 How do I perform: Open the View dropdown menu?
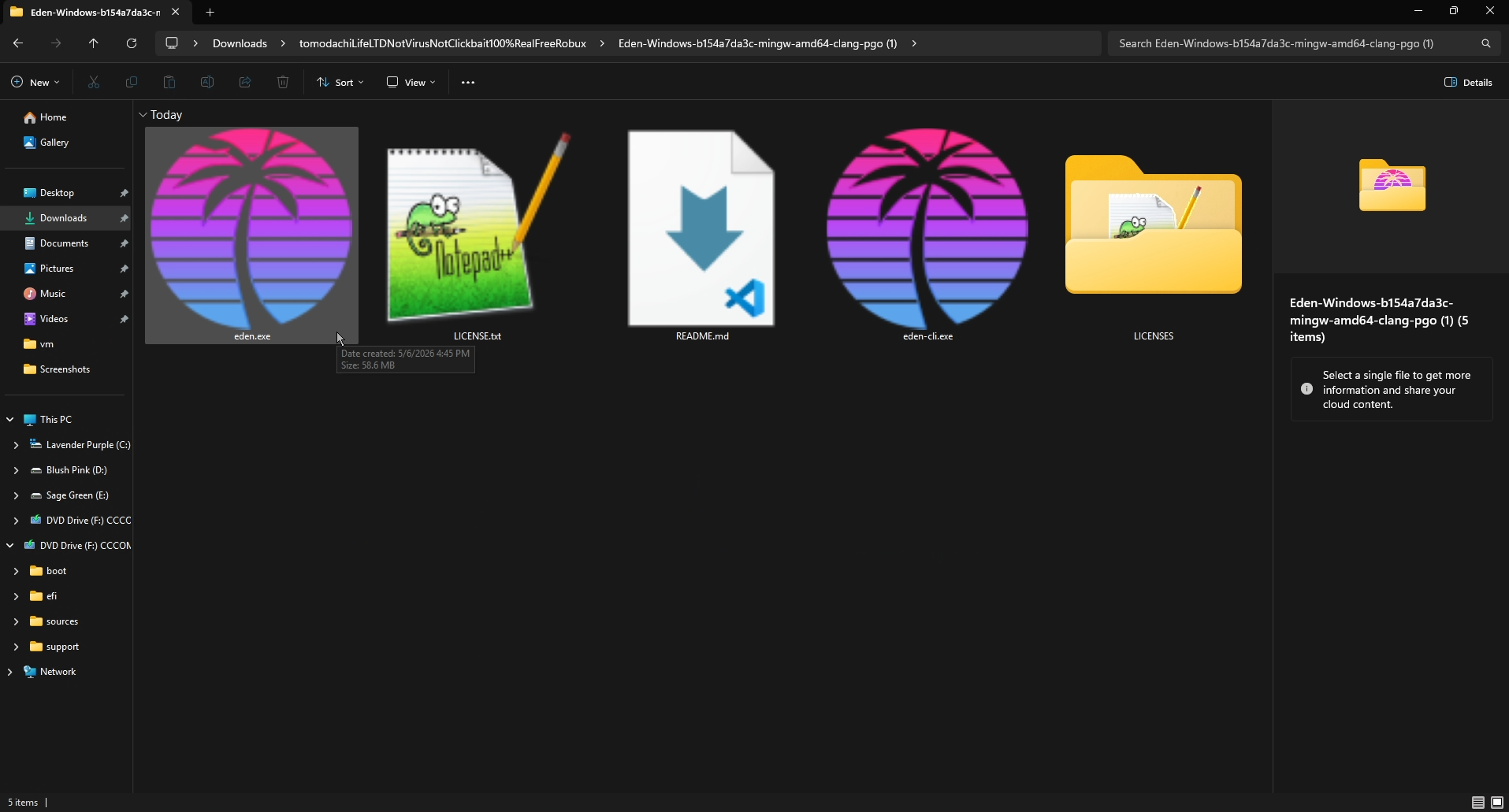(411, 82)
